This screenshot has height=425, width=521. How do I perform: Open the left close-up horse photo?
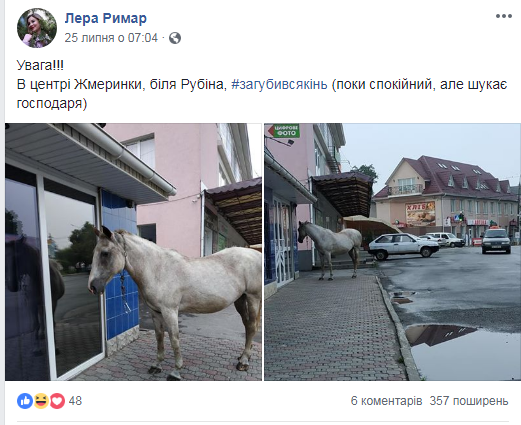coord(133,252)
